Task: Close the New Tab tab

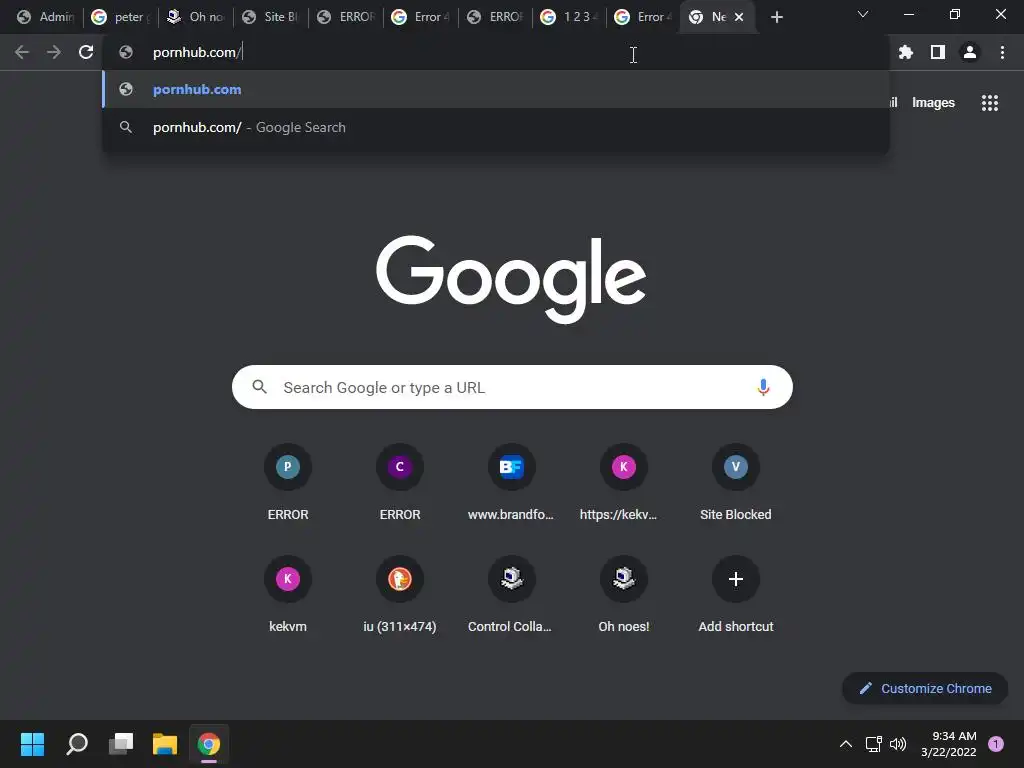Action: [x=739, y=17]
